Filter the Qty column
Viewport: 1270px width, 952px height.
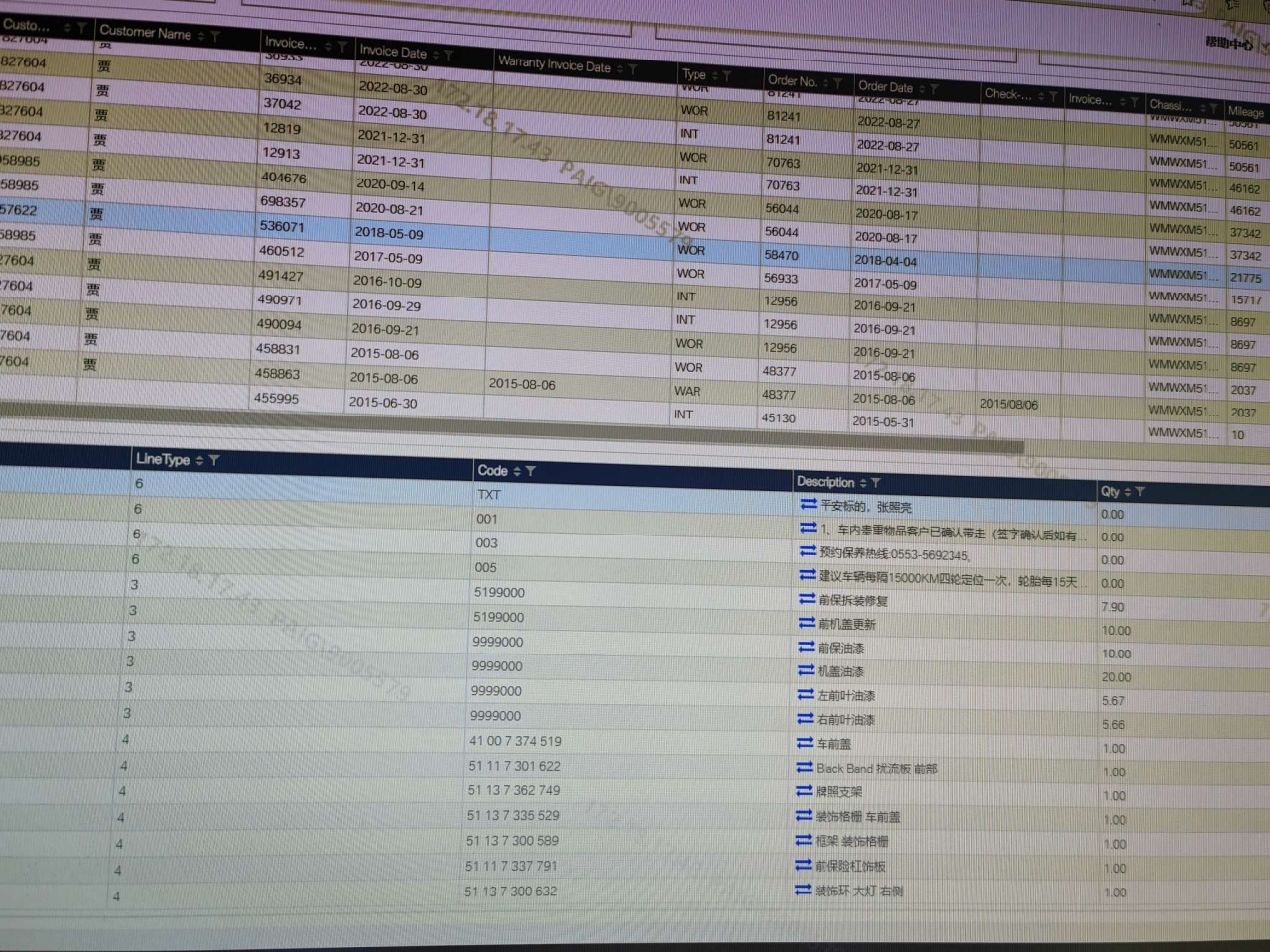tap(1140, 491)
